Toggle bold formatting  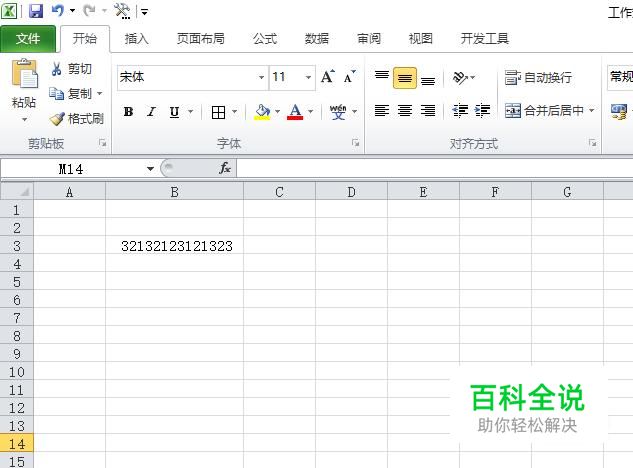click(128, 112)
